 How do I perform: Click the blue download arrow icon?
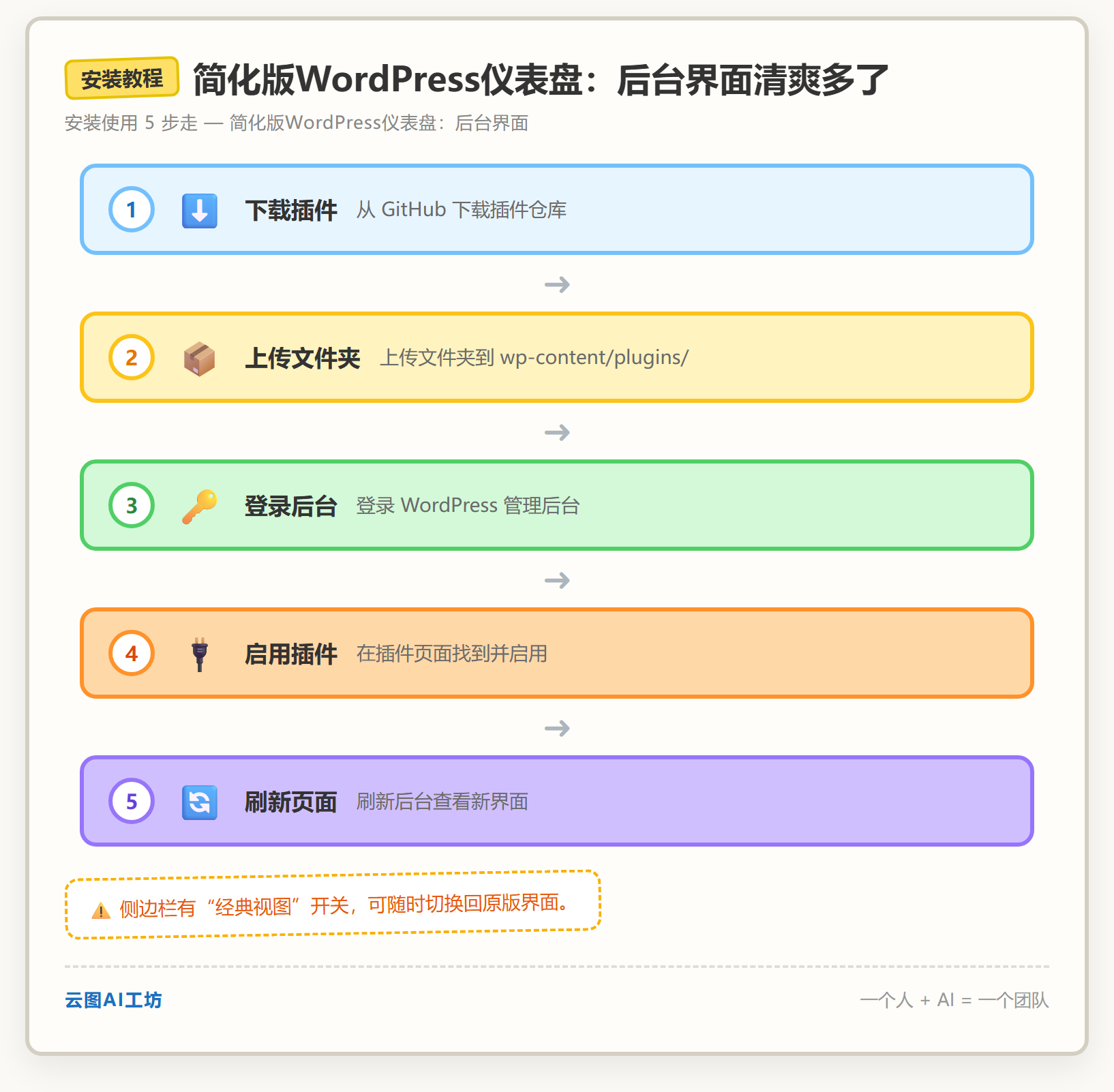coord(200,210)
